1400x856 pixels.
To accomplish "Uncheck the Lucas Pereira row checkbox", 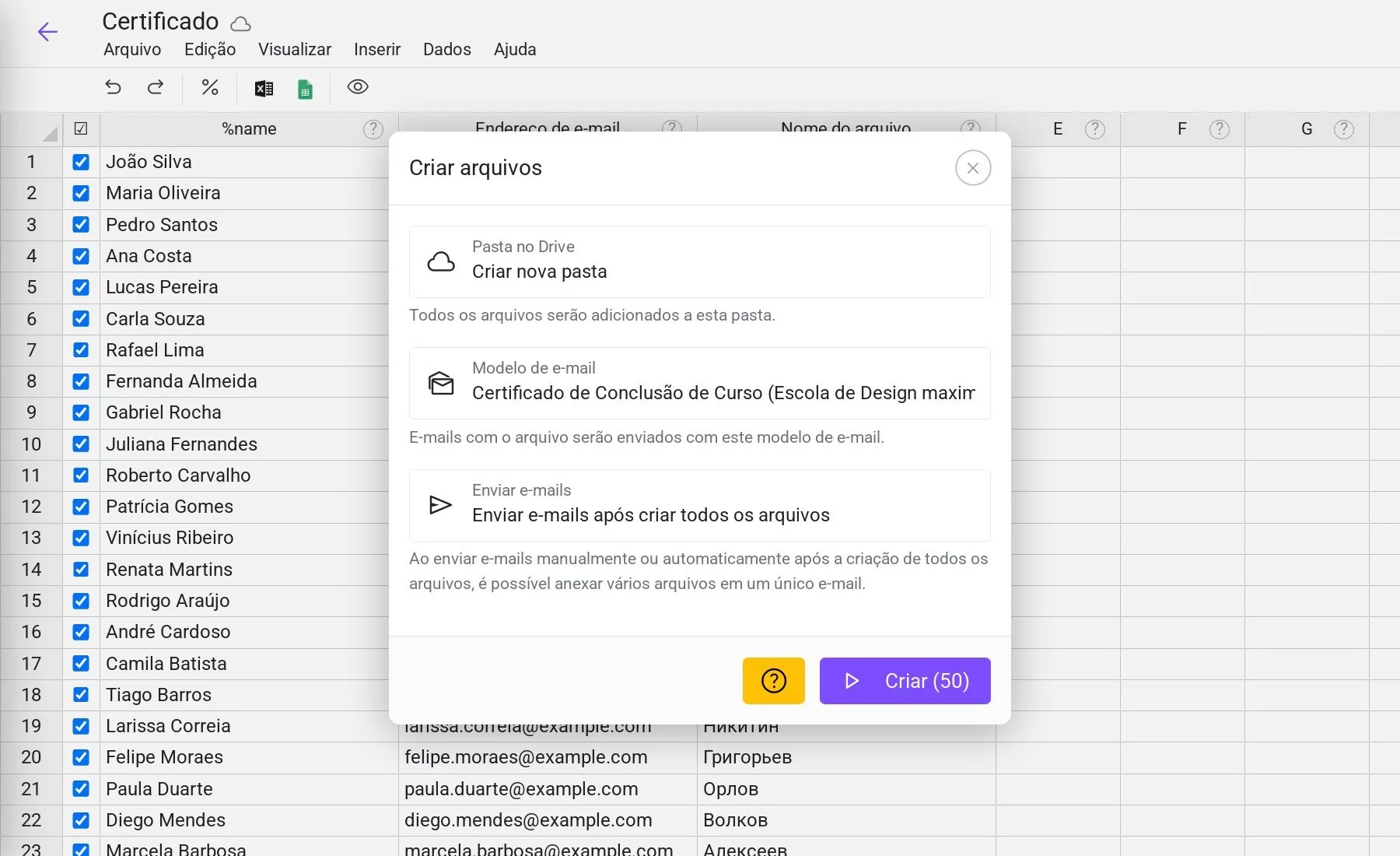I will (x=81, y=287).
